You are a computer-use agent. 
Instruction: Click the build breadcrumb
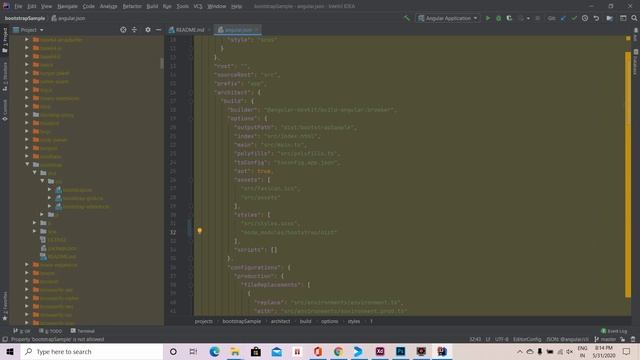click(305, 322)
